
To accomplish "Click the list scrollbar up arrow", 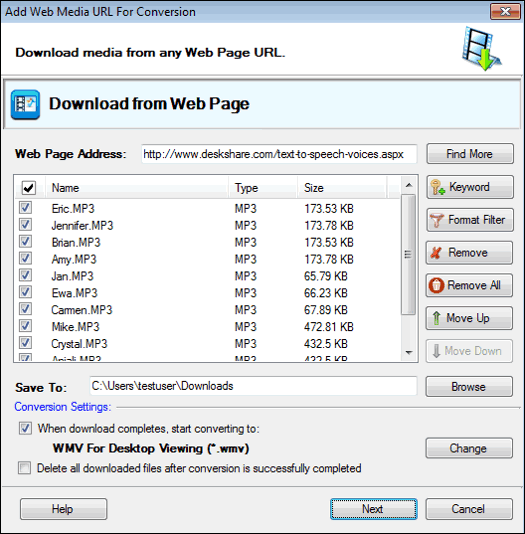I will (x=409, y=185).
